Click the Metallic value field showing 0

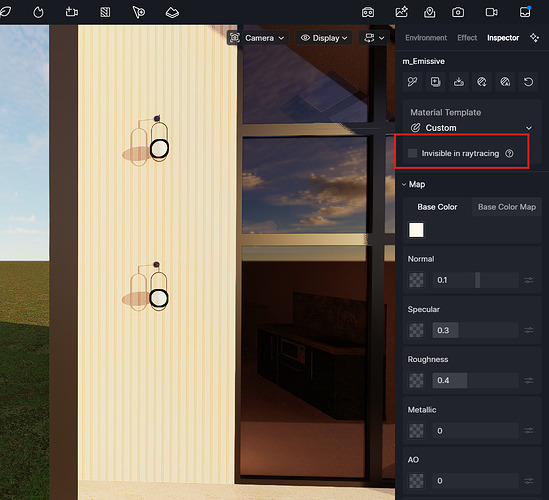475,431
